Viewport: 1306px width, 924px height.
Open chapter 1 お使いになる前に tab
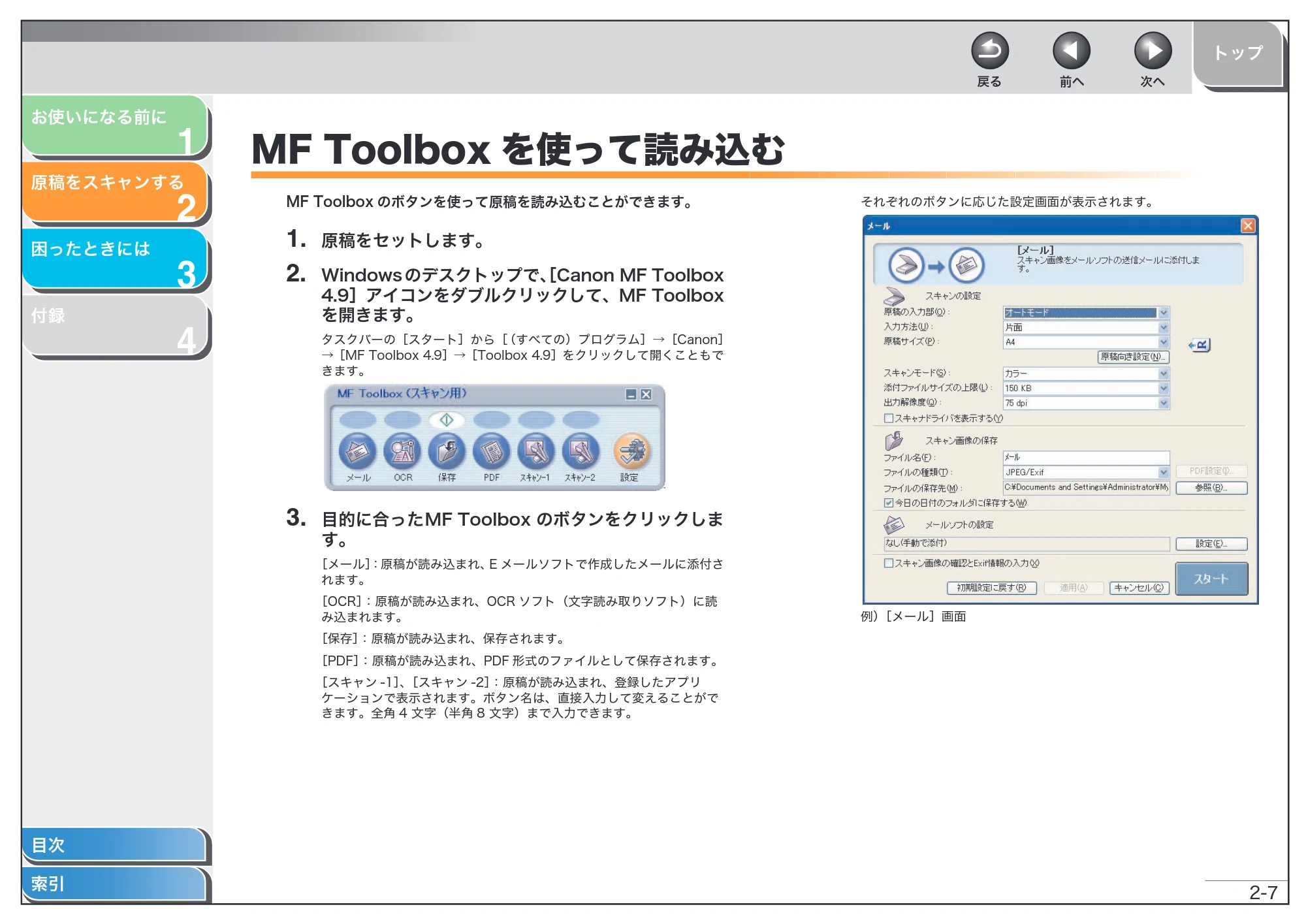pyautogui.click(x=115, y=126)
